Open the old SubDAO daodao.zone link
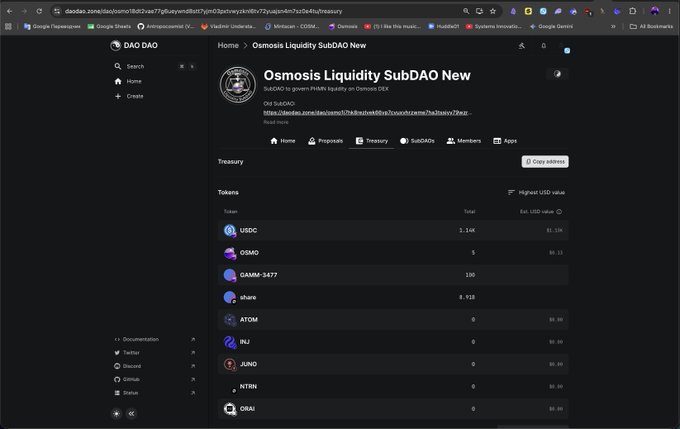This screenshot has width=680, height=429. [x=368, y=112]
